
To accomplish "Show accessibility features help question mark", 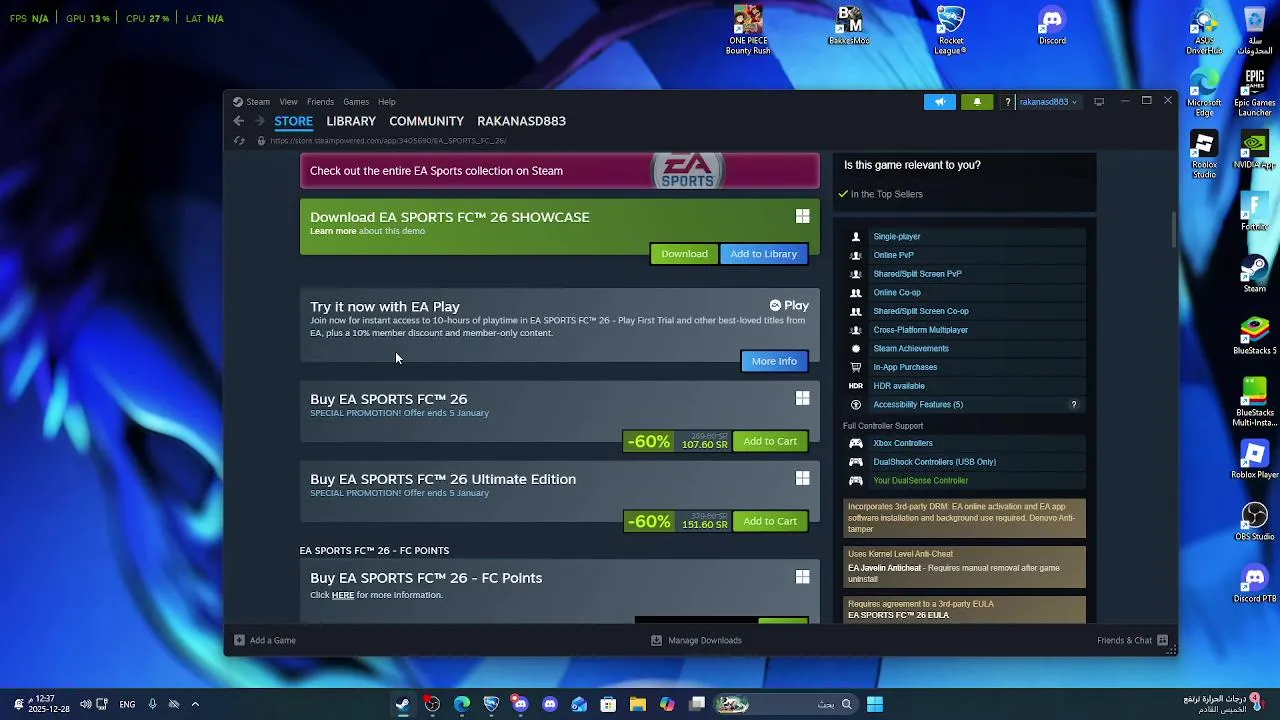I will pyautogui.click(x=1074, y=405).
